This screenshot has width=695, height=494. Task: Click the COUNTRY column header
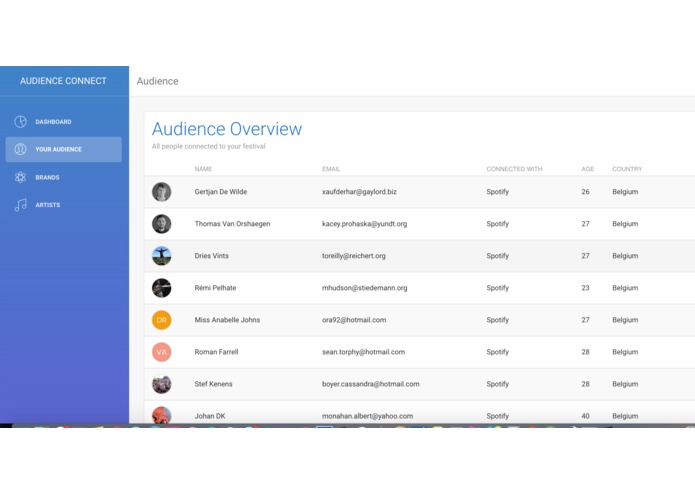(627, 169)
